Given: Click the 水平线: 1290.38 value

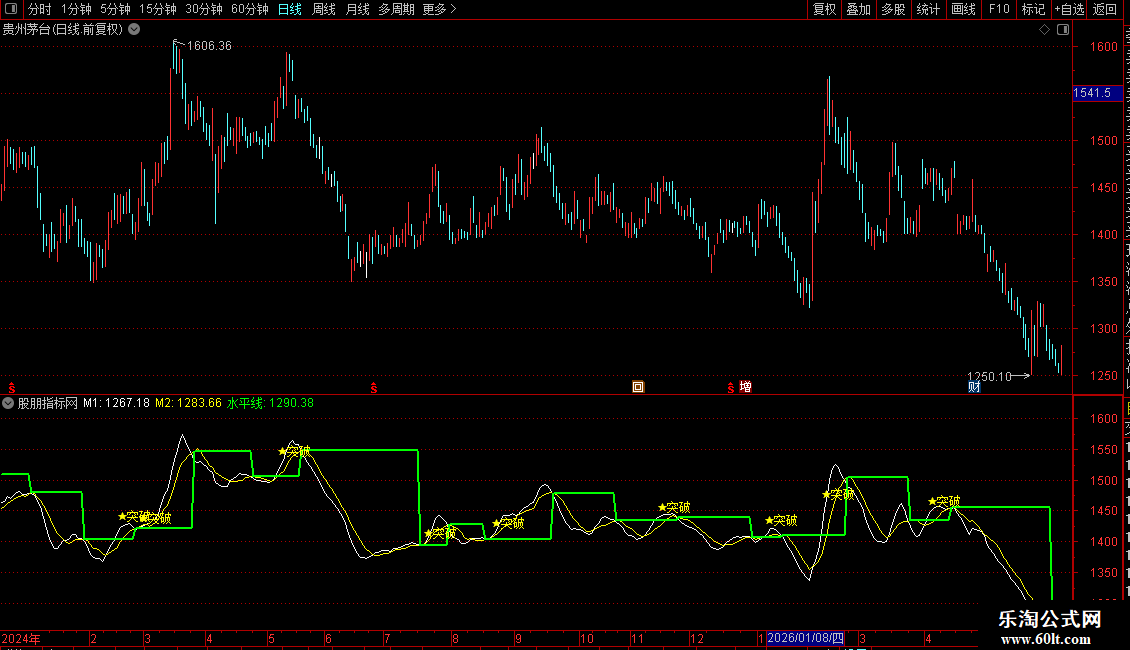Looking at the screenshot, I should coord(270,404).
